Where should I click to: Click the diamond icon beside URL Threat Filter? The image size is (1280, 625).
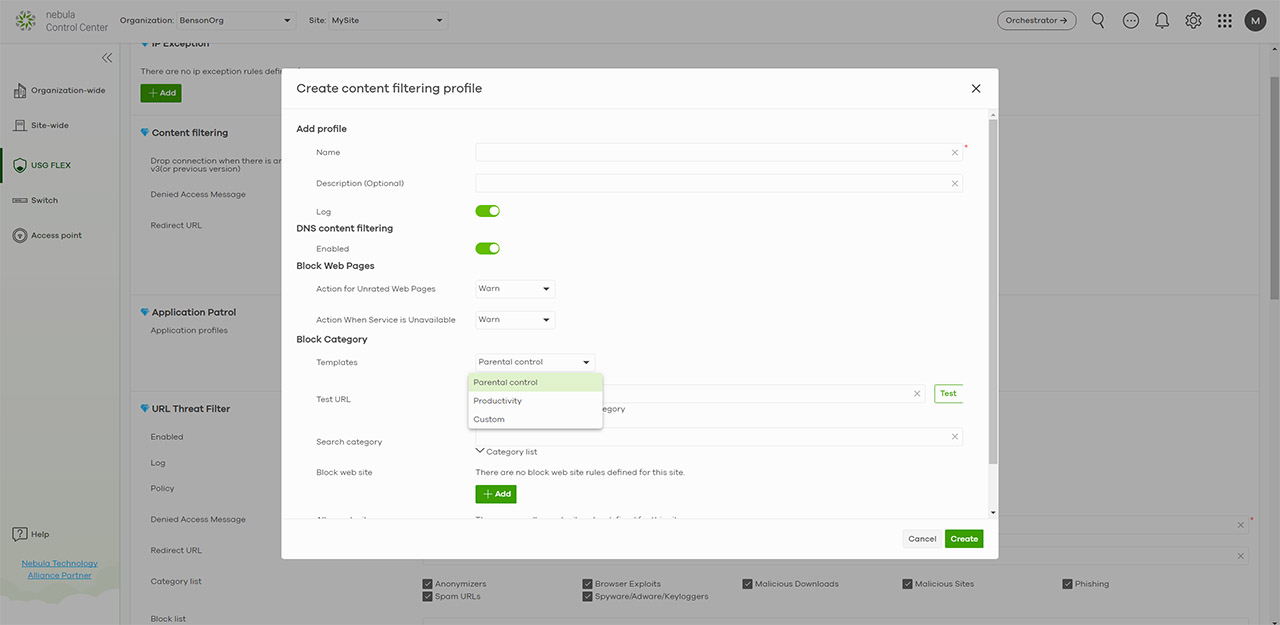click(144, 408)
